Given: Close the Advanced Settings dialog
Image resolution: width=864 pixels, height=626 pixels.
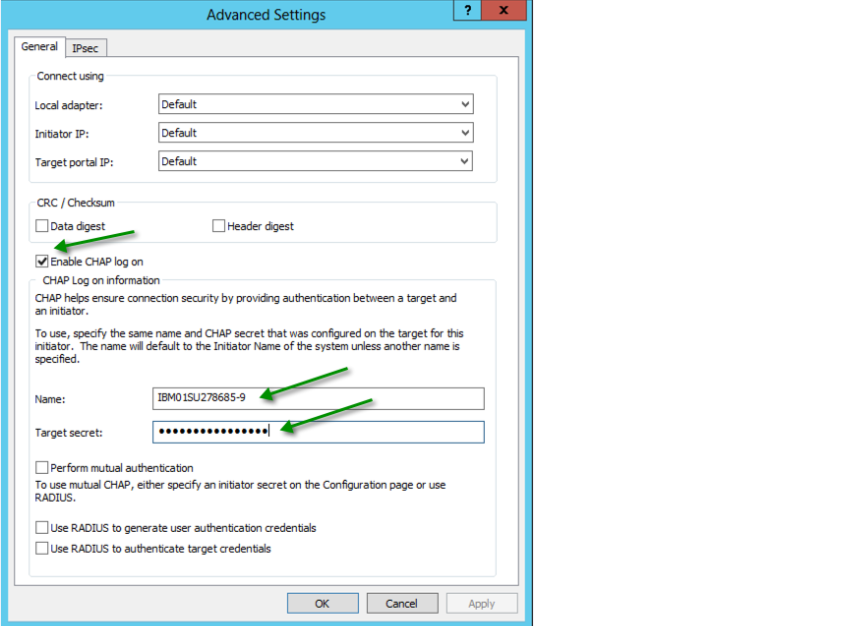Looking at the screenshot, I should [507, 11].
